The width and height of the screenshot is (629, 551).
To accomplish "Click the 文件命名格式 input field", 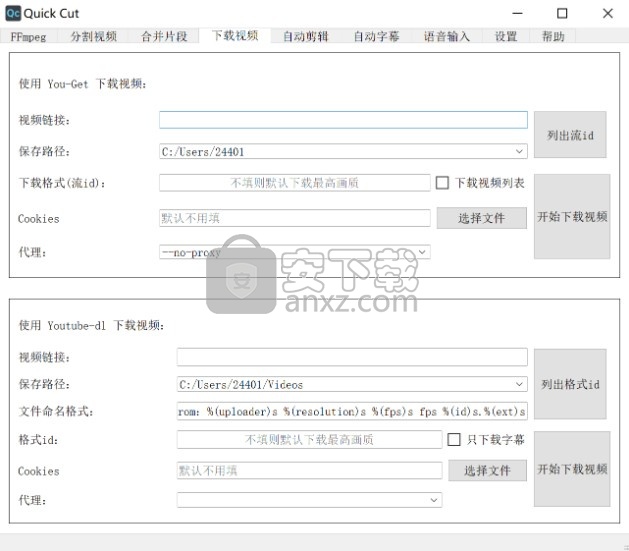I will click(x=352, y=411).
